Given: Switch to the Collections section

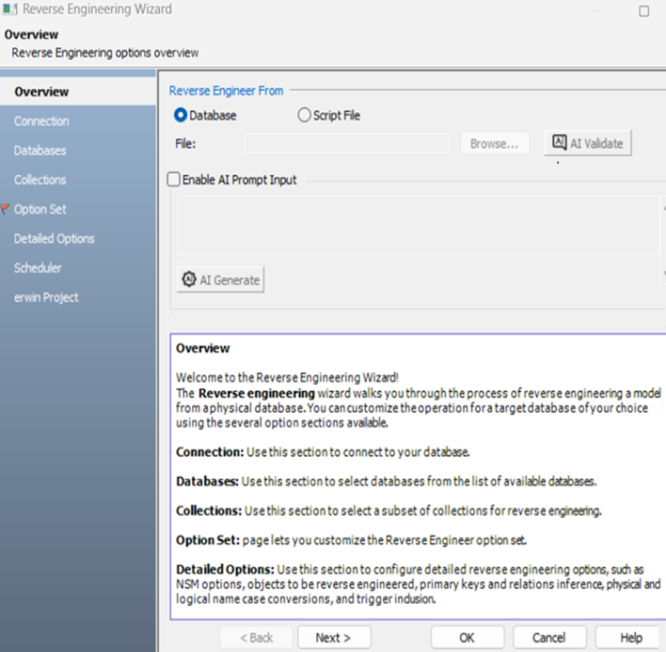Looking at the screenshot, I should (x=40, y=180).
